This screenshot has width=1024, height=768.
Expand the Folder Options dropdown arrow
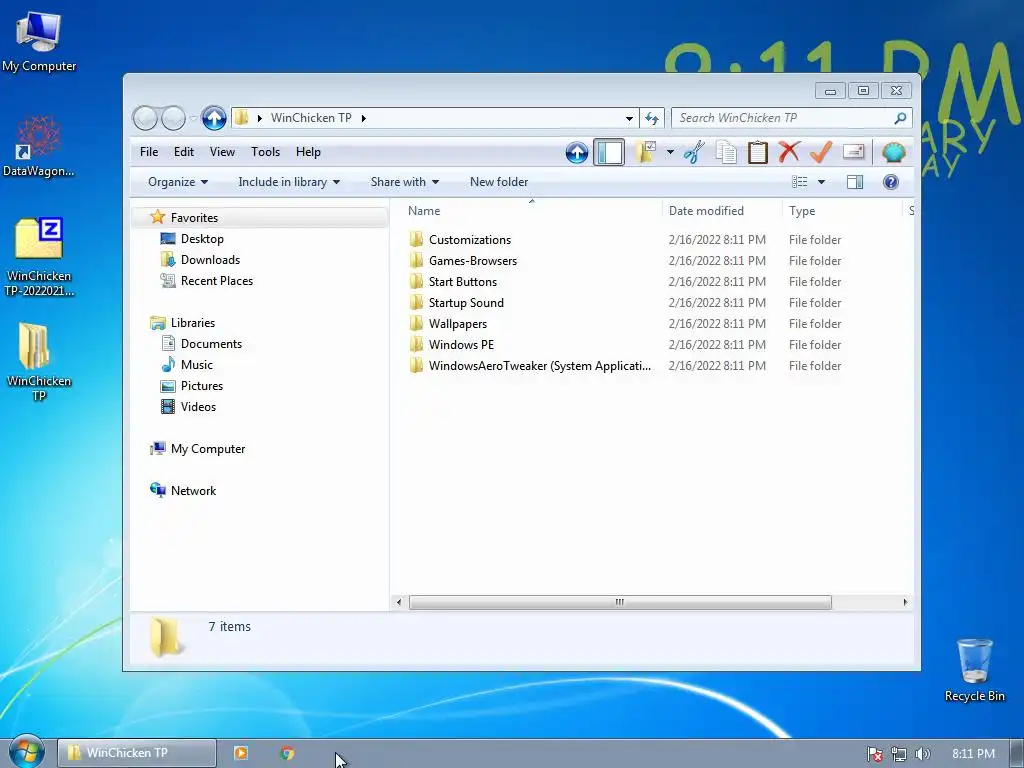(x=670, y=153)
